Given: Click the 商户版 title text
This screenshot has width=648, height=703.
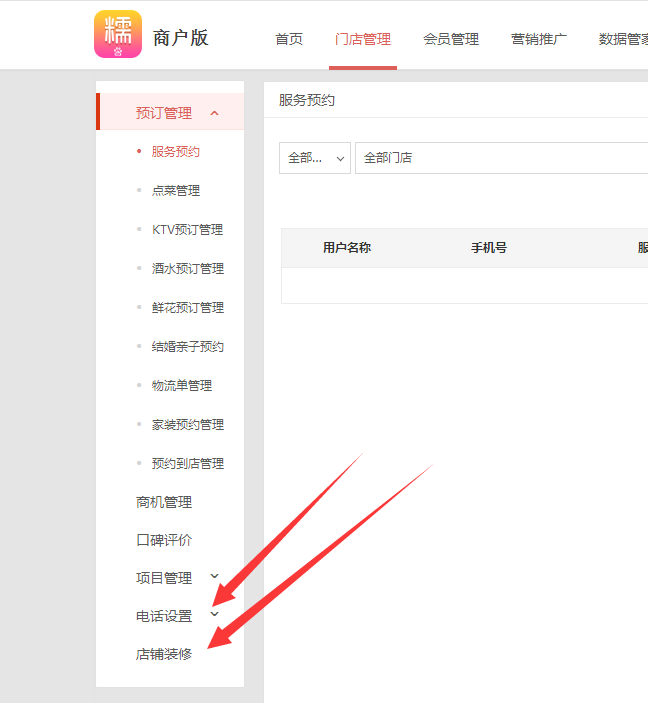Looking at the screenshot, I should pos(181,38).
